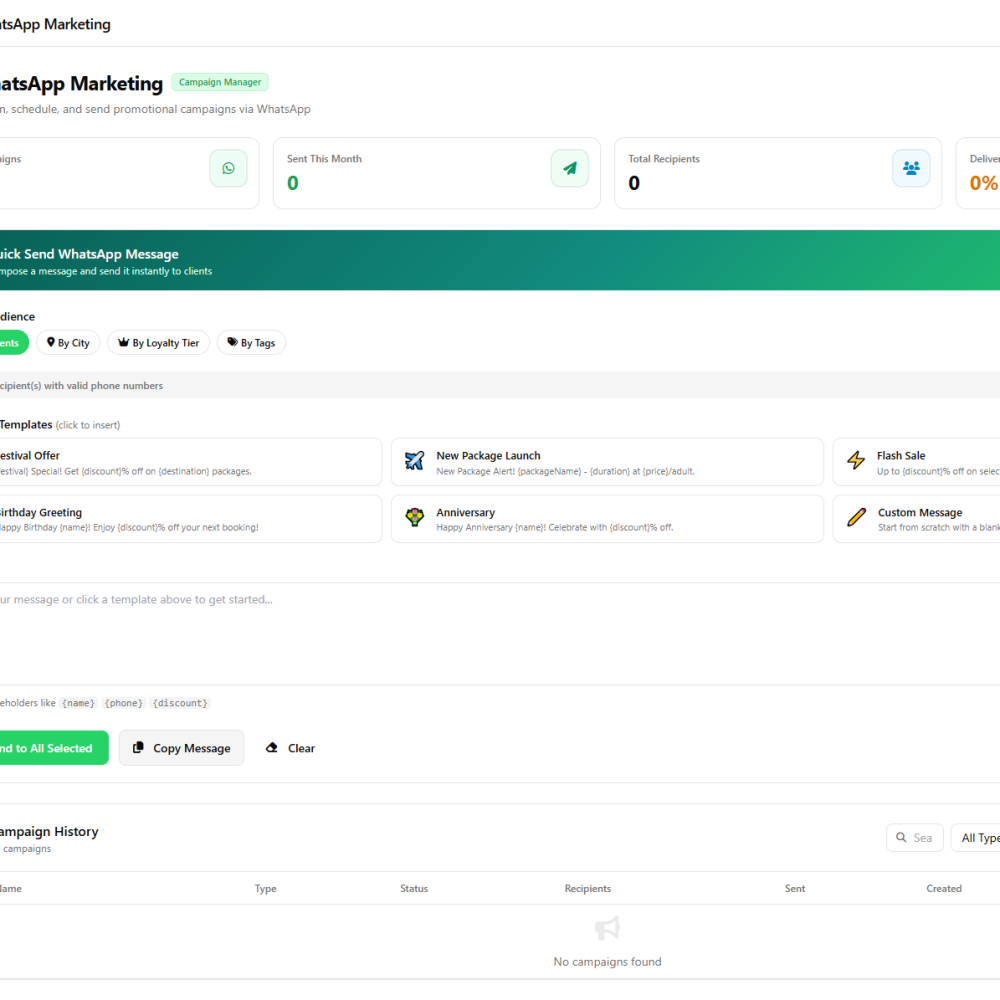This screenshot has height=1000, width=1000.
Task: Click the pencil icon of Custom Message
Action: [856, 517]
